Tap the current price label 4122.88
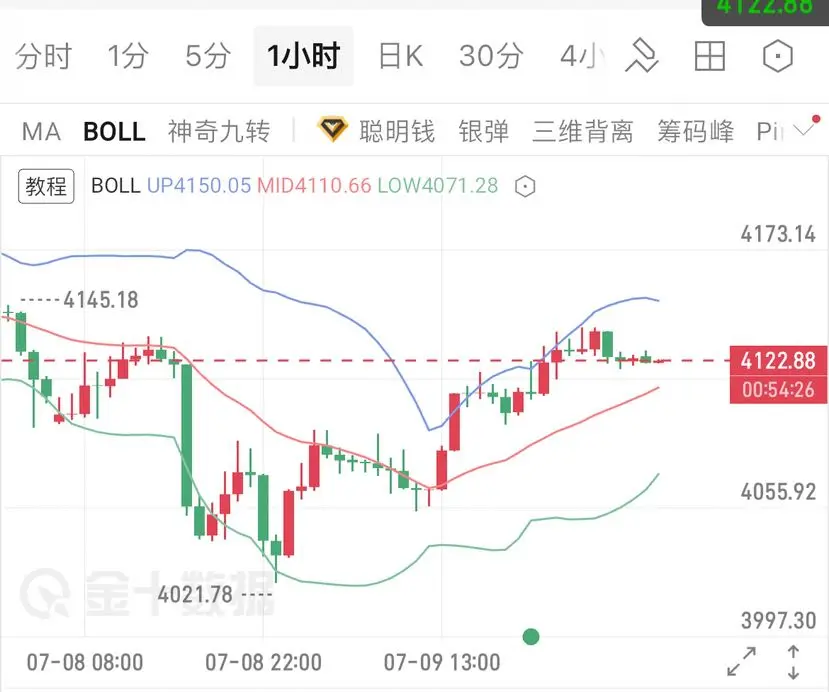Screen dimensions: 829x692 [x=778, y=361]
